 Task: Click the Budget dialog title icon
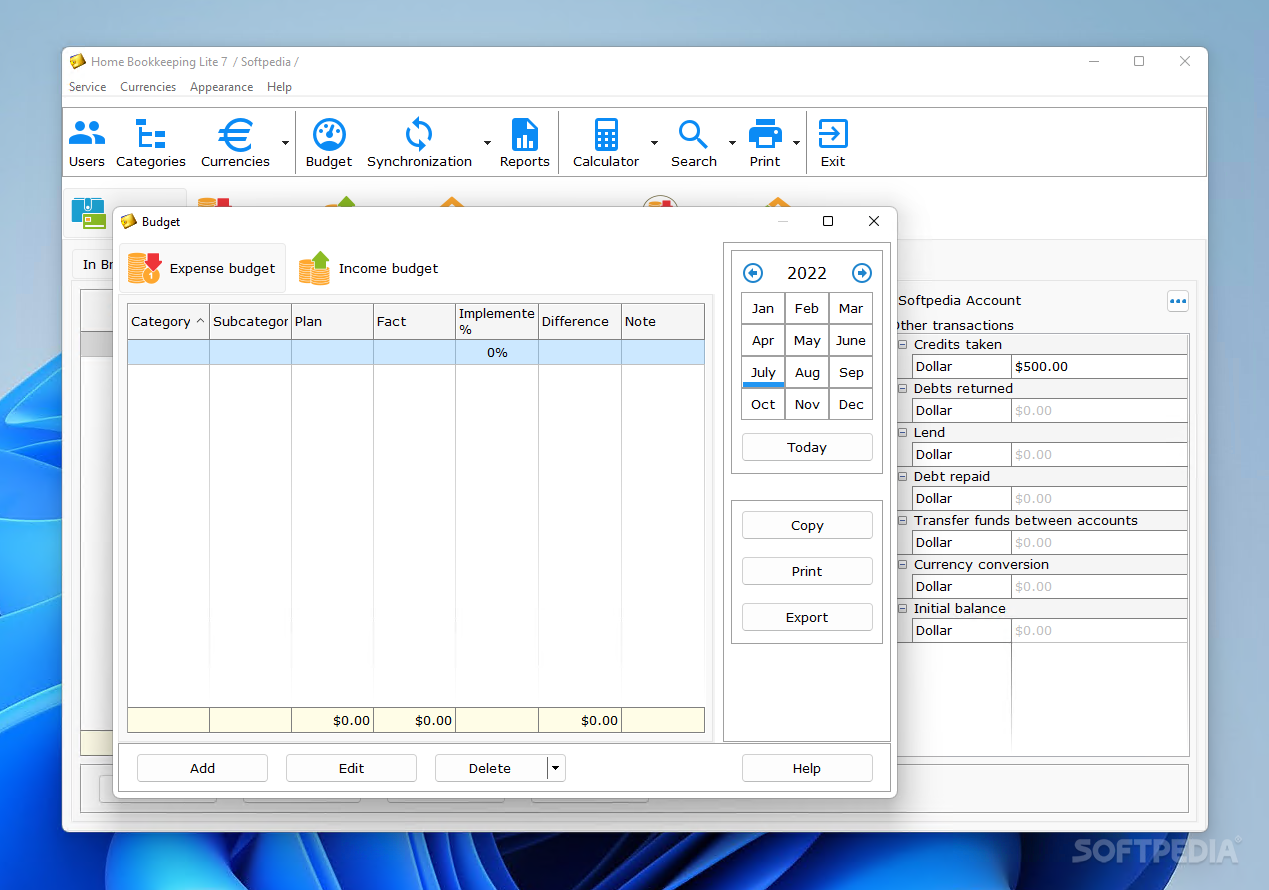coord(129,221)
